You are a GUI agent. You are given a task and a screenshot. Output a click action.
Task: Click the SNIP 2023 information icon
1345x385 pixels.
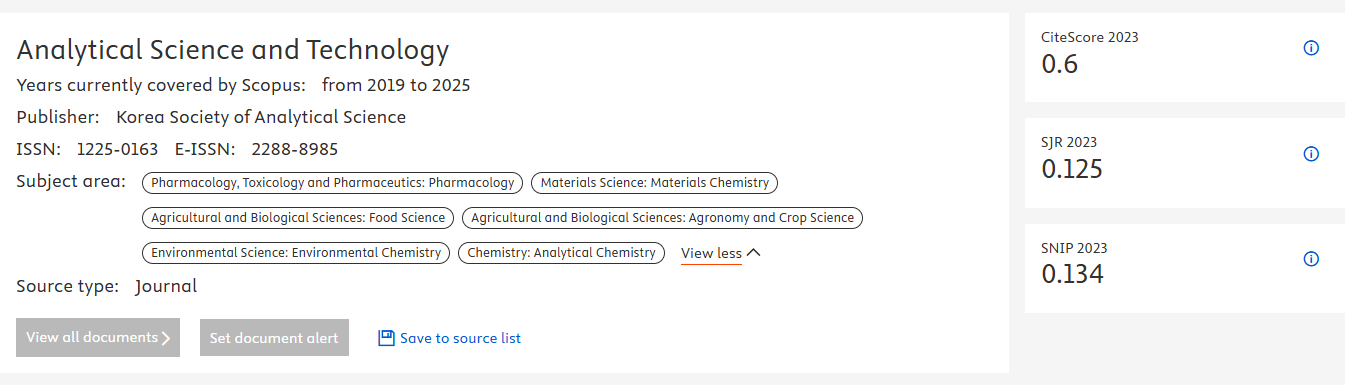(1312, 259)
